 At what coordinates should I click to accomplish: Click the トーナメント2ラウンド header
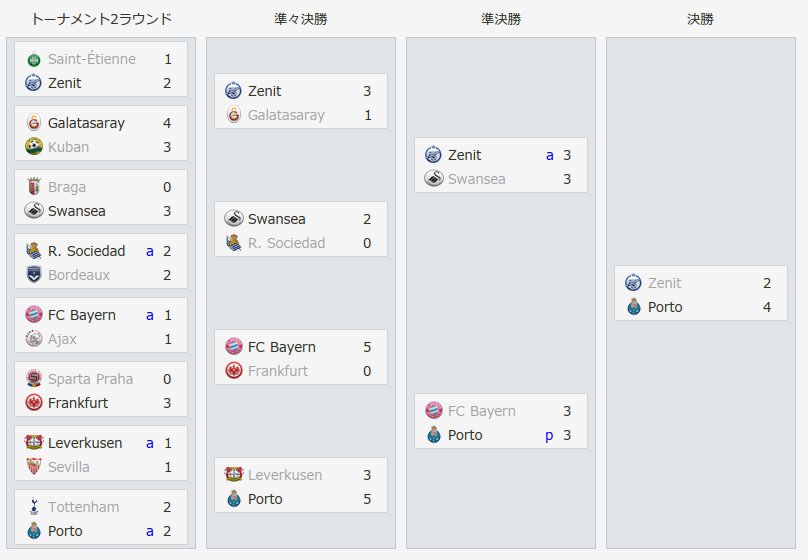tap(102, 20)
